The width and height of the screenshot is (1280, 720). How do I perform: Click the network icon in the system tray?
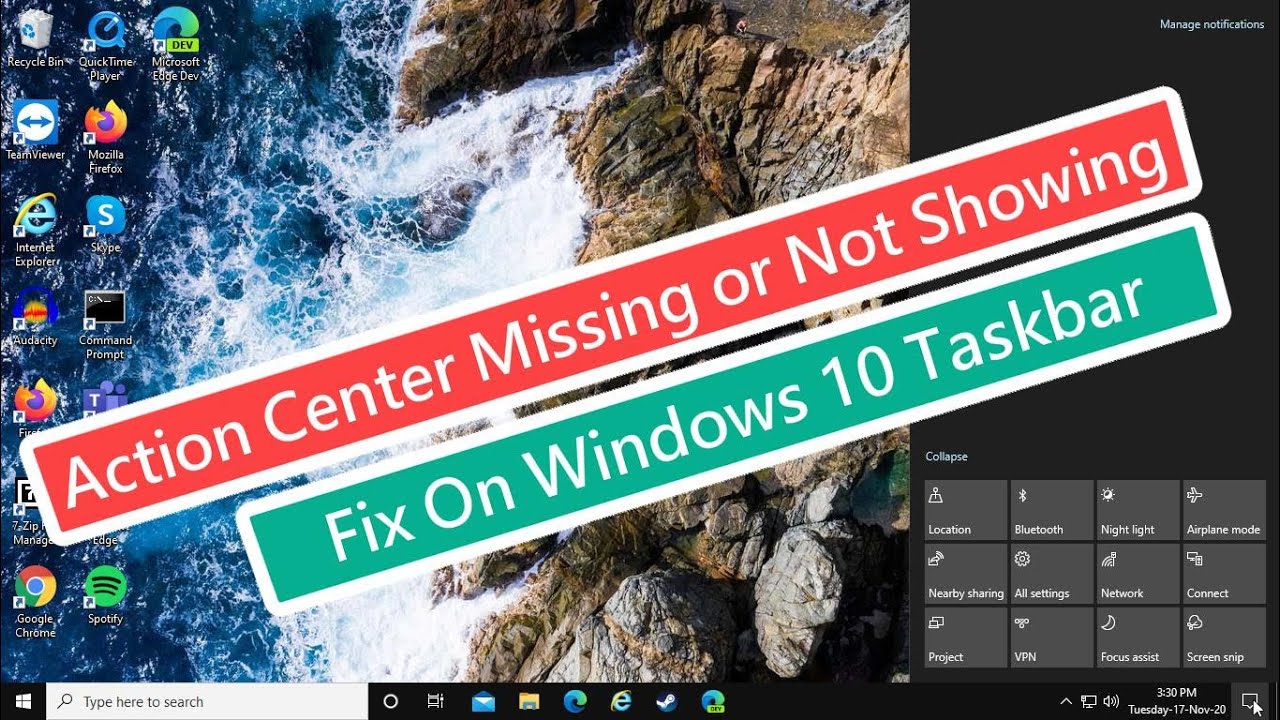tap(1088, 702)
